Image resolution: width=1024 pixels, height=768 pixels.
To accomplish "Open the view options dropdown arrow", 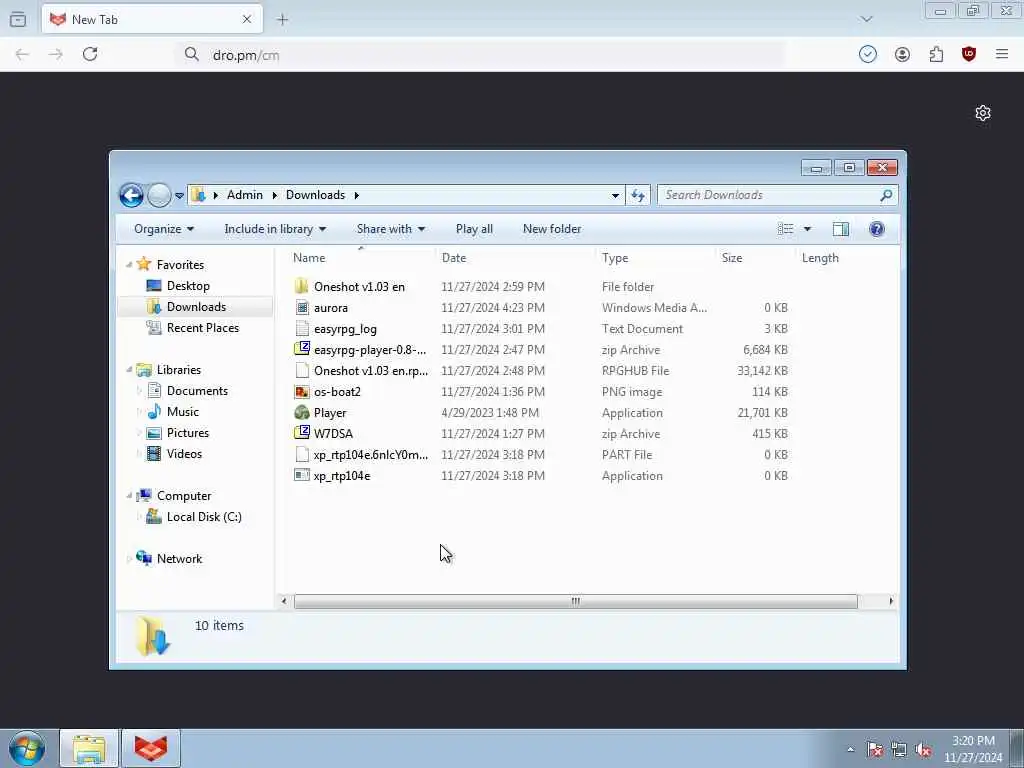I will (x=807, y=229).
